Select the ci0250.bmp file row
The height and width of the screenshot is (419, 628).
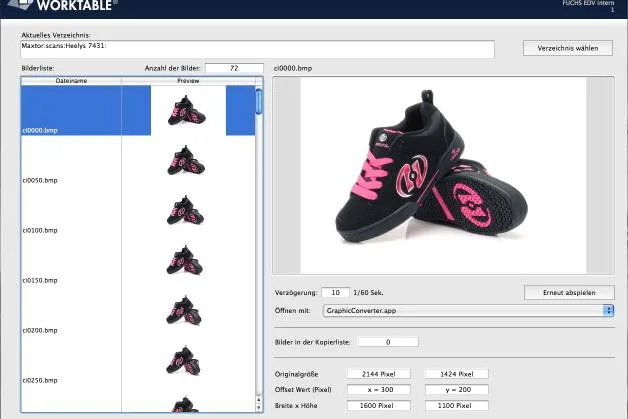pos(138,361)
